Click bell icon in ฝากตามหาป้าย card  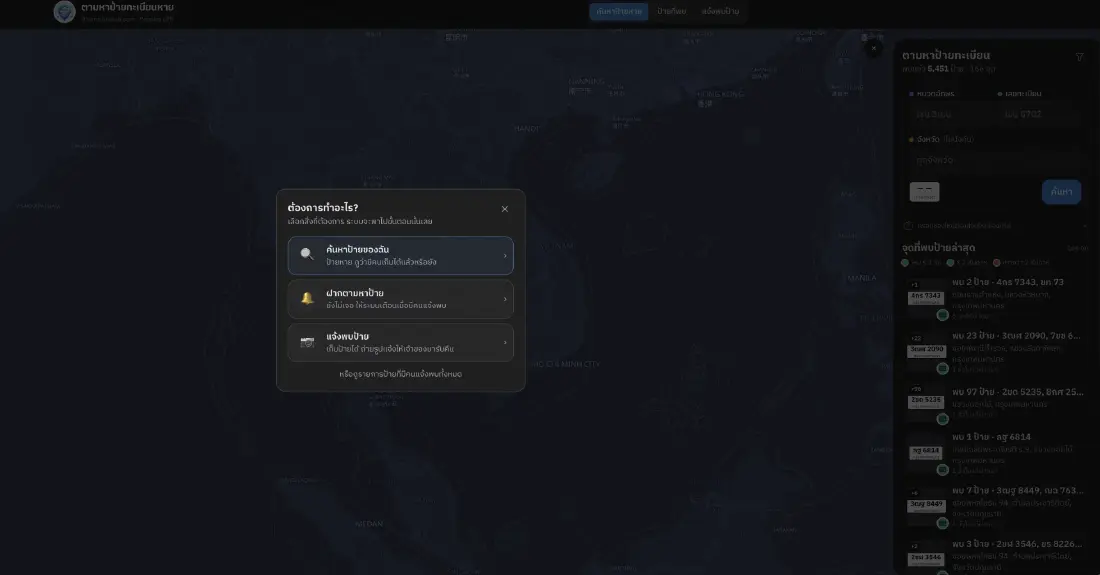(x=307, y=298)
